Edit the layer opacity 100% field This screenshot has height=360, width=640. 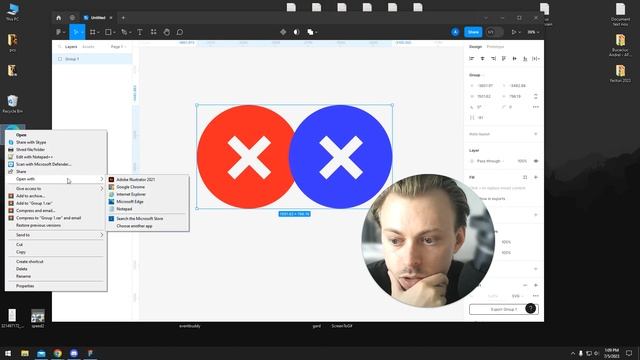click(x=522, y=161)
